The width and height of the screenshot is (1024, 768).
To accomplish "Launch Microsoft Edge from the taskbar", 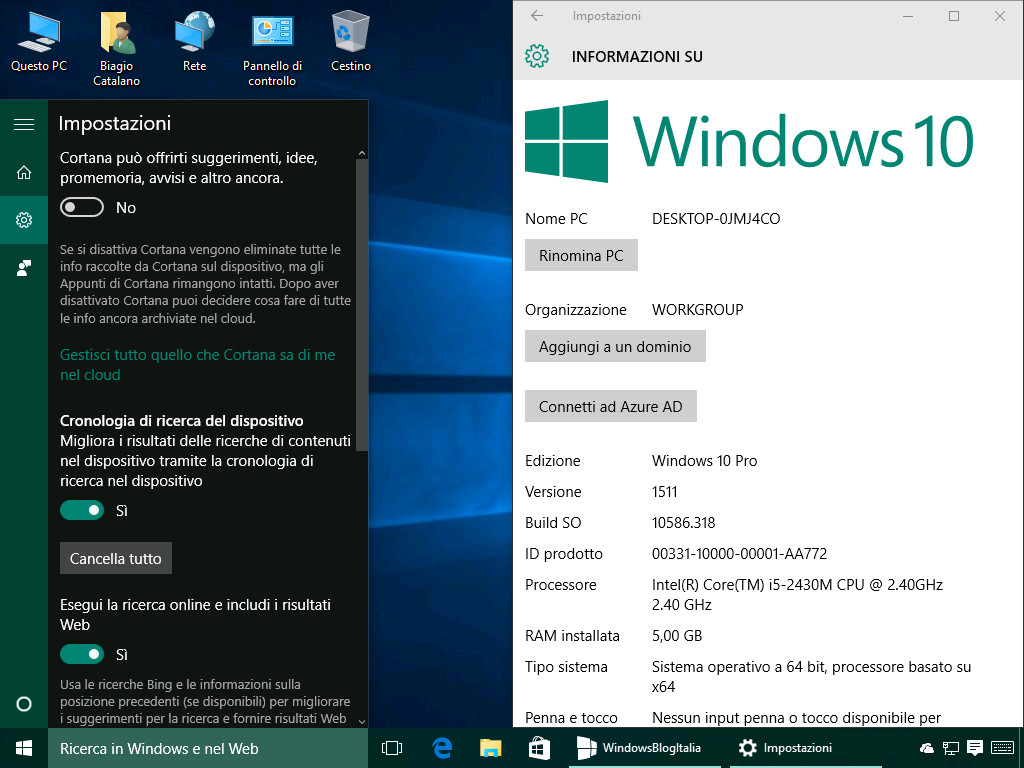I will pyautogui.click(x=442, y=748).
